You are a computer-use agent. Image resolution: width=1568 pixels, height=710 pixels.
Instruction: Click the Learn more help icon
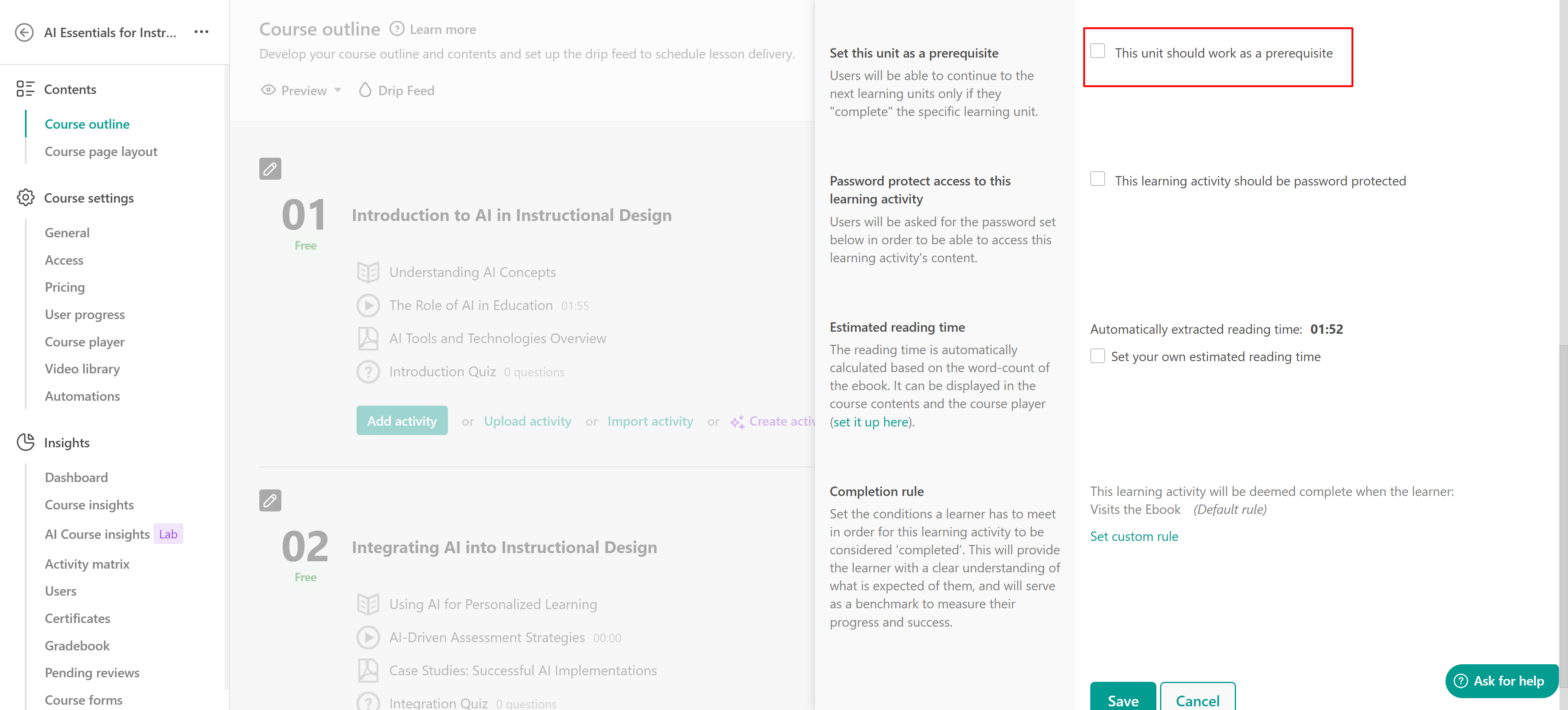[x=396, y=29]
